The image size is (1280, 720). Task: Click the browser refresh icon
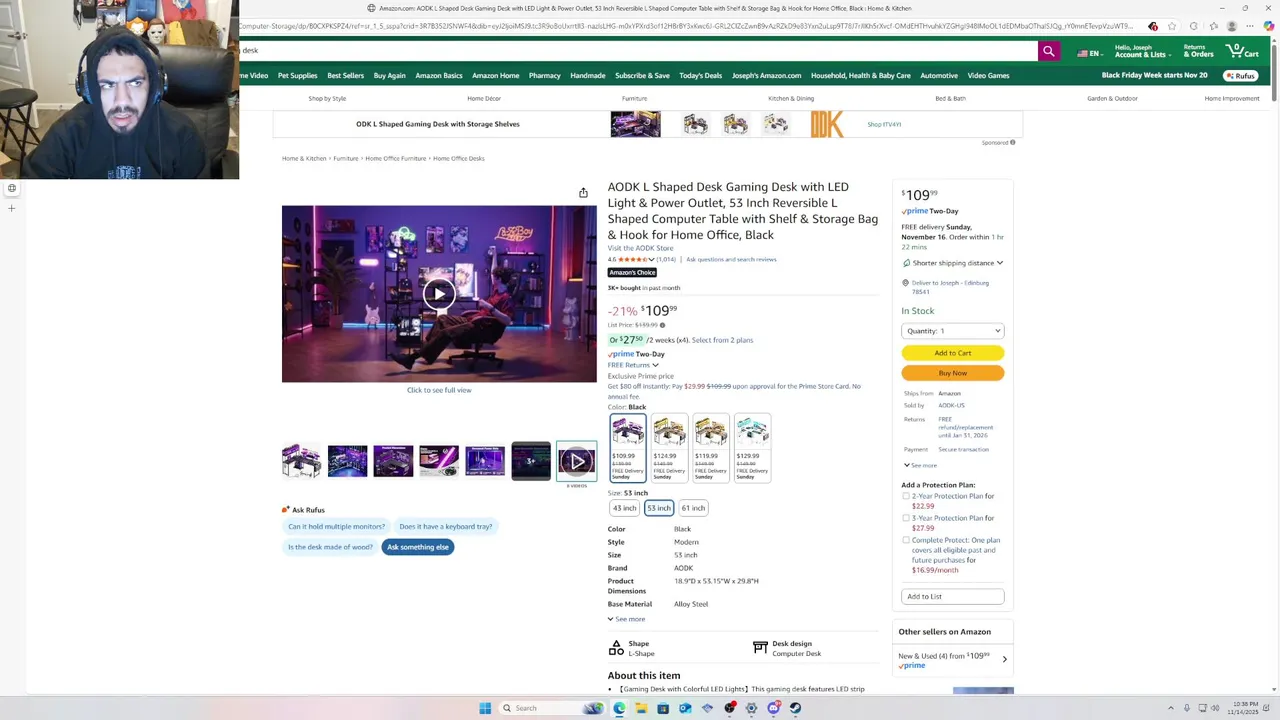[1193, 26]
